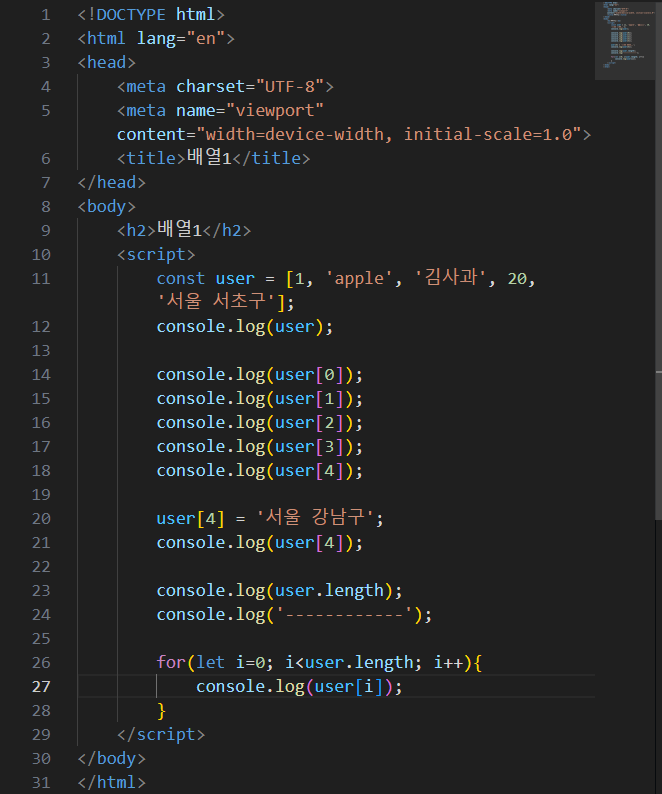
Task: Click the name="viewport" attribute
Action: pos(250,110)
